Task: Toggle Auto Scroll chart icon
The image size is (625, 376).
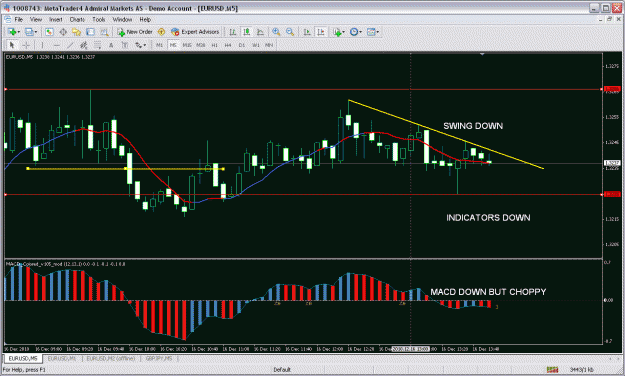Action: click(x=307, y=32)
